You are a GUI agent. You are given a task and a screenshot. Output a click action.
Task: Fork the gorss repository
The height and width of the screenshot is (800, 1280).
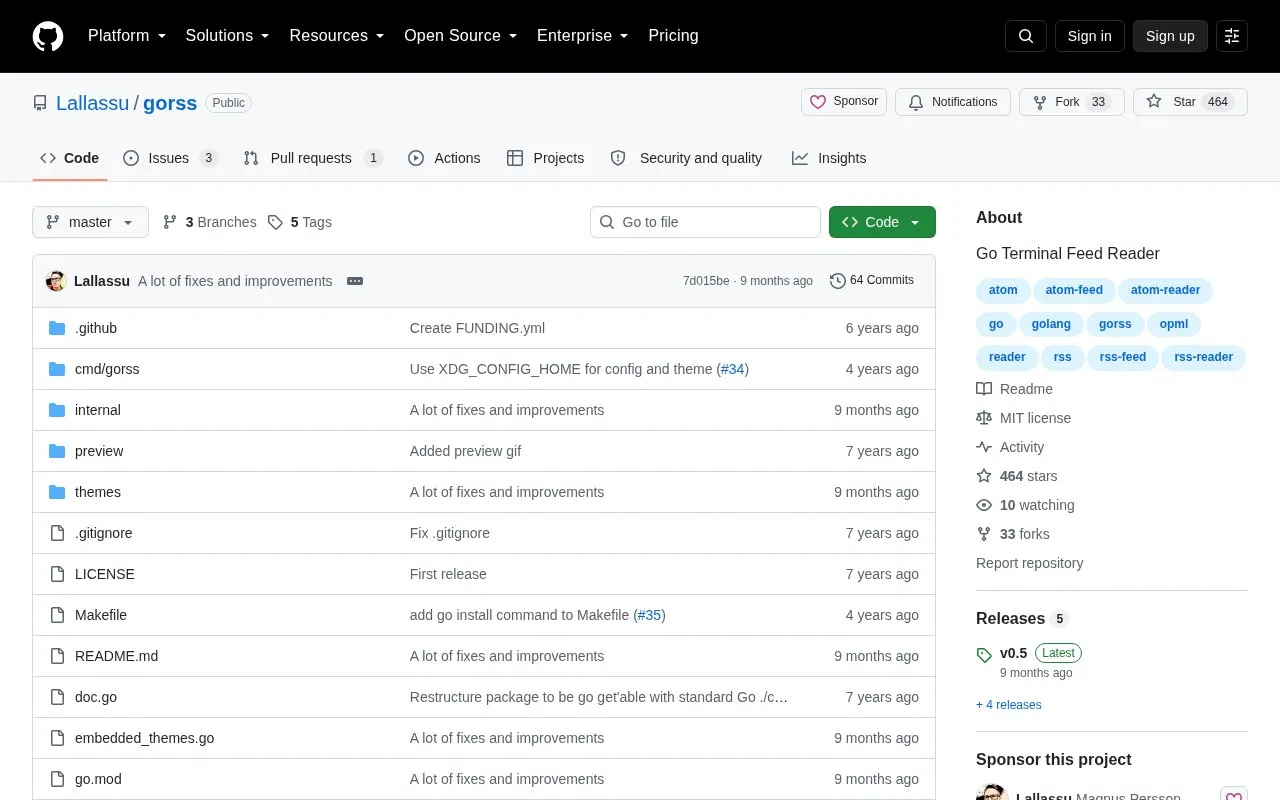coord(1072,102)
